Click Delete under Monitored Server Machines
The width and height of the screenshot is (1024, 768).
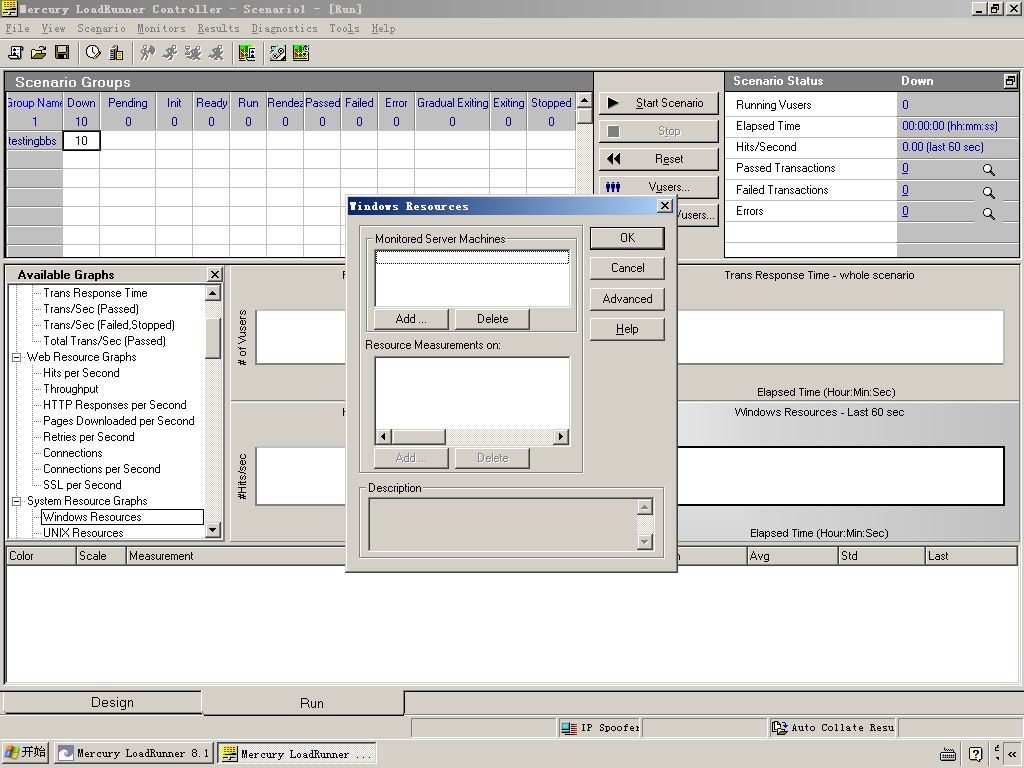coord(492,319)
